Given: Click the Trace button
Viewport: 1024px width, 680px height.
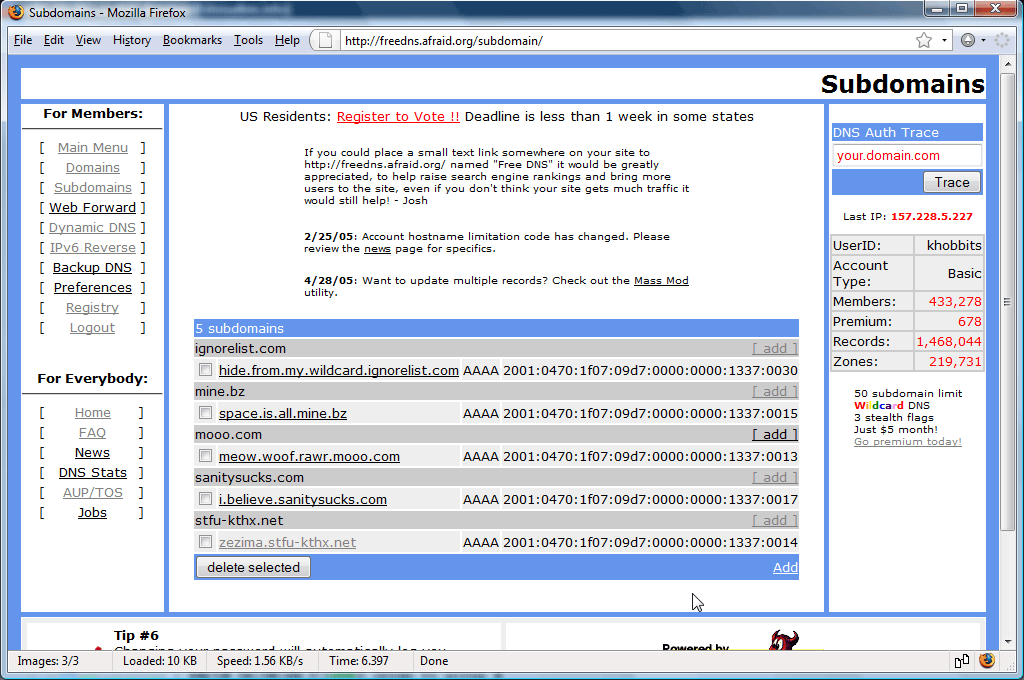Looking at the screenshot, I should 952,182.
